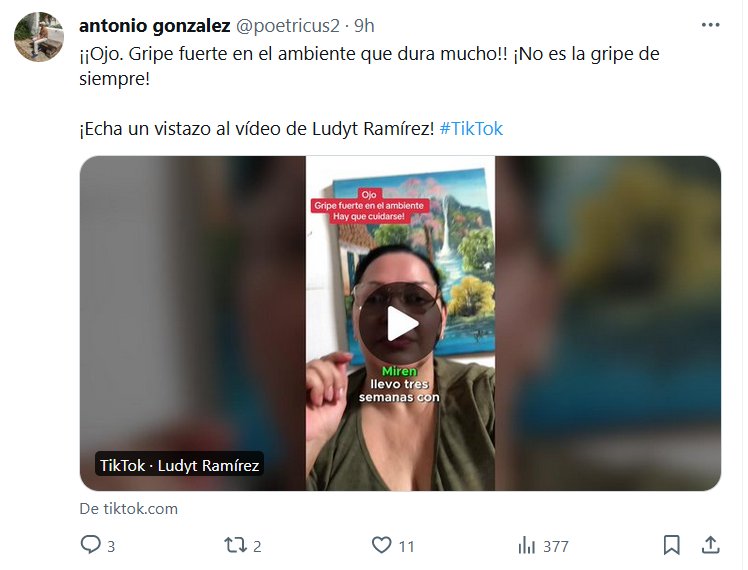The height and width of the screenshot is (570, 748).
Task: Click the reply speech bubble icon
Action: point(90,545)
